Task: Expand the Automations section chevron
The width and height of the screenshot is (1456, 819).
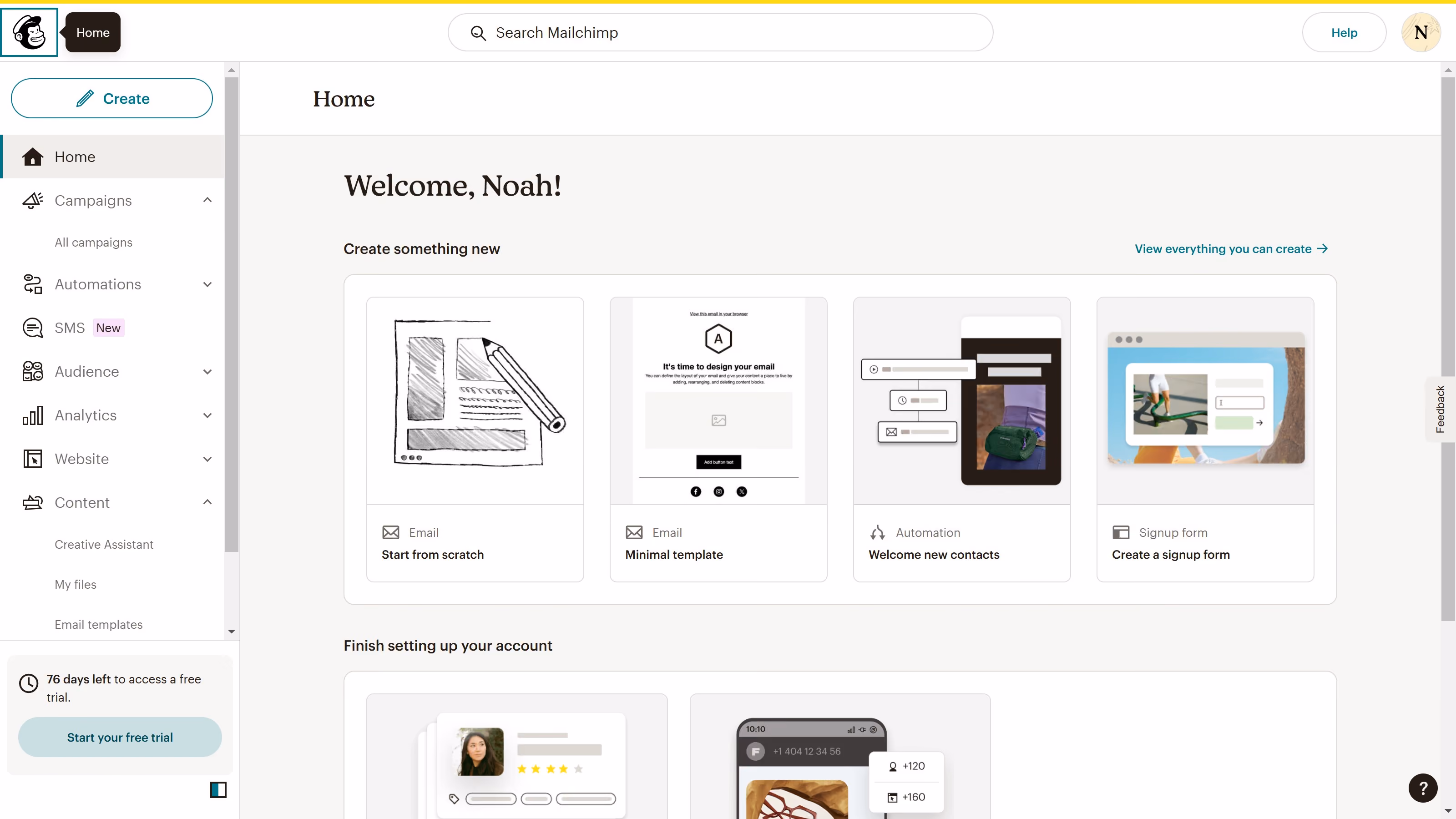Action: 207,284
